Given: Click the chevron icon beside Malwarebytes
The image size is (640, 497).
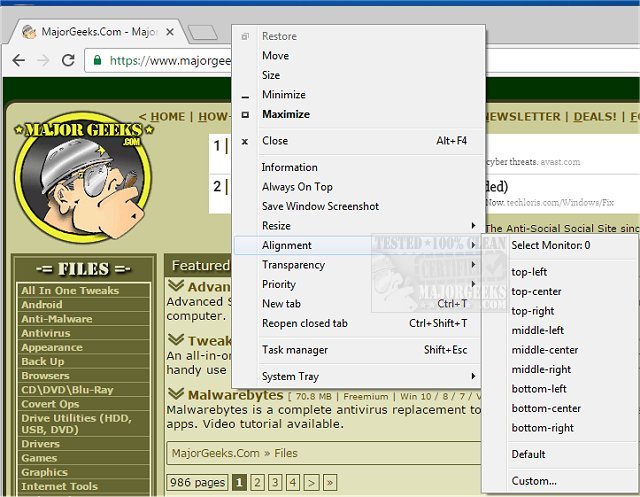Looking at the screenshot, I should 176,393.
